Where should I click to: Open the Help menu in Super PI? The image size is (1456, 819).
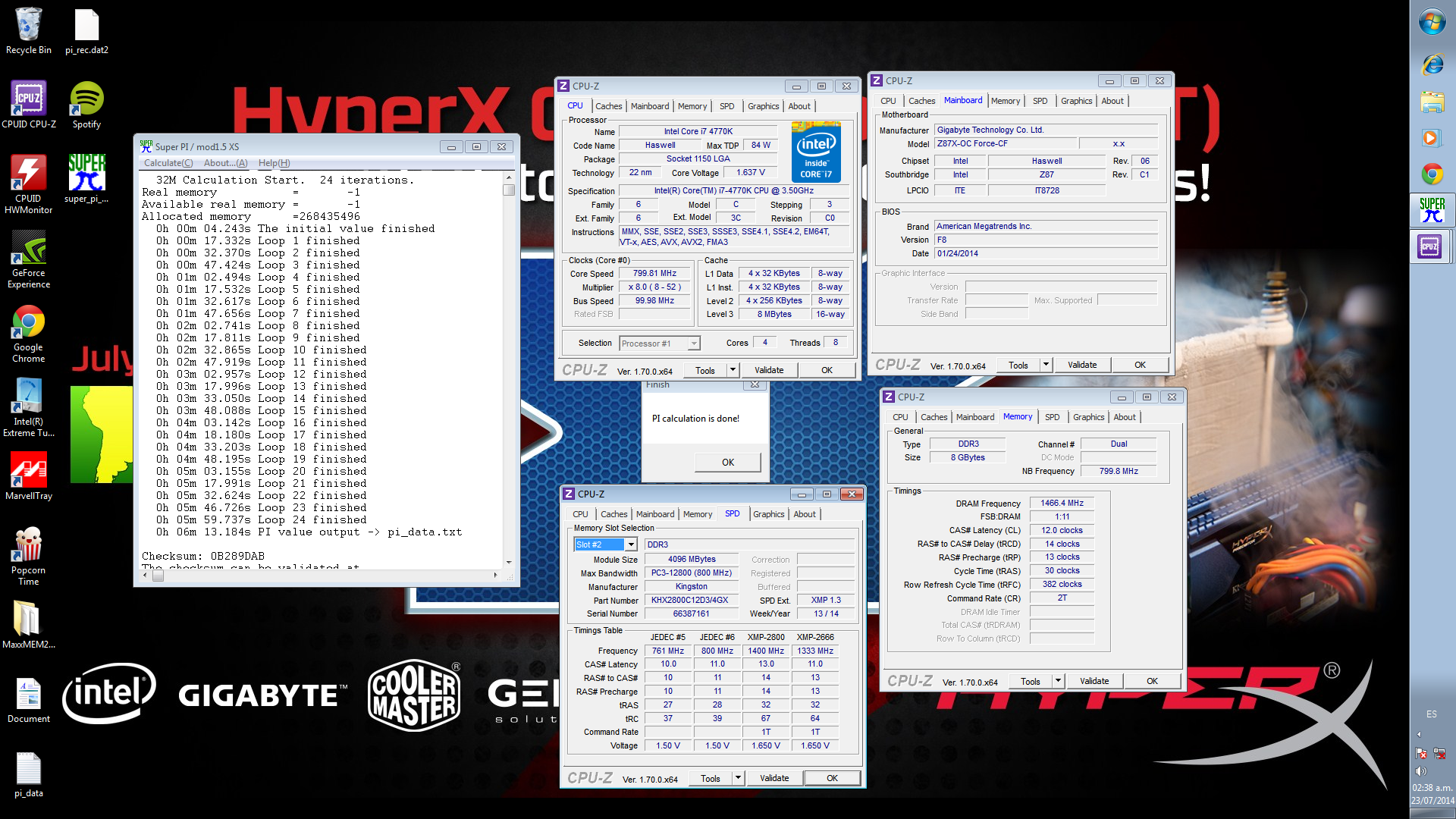click(274, 163)
